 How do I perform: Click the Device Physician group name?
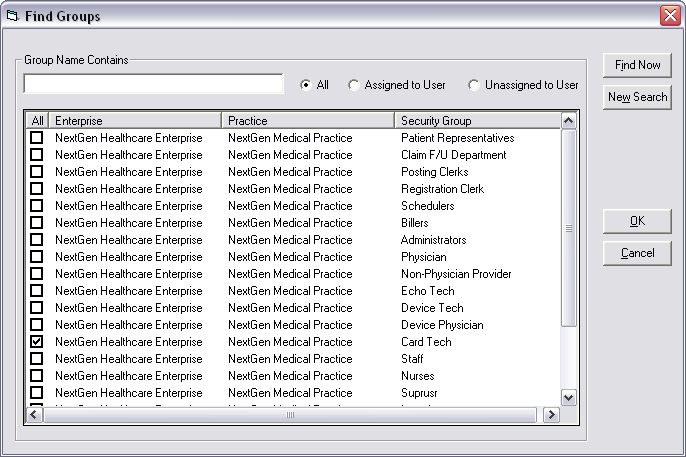tap(442, 325)
